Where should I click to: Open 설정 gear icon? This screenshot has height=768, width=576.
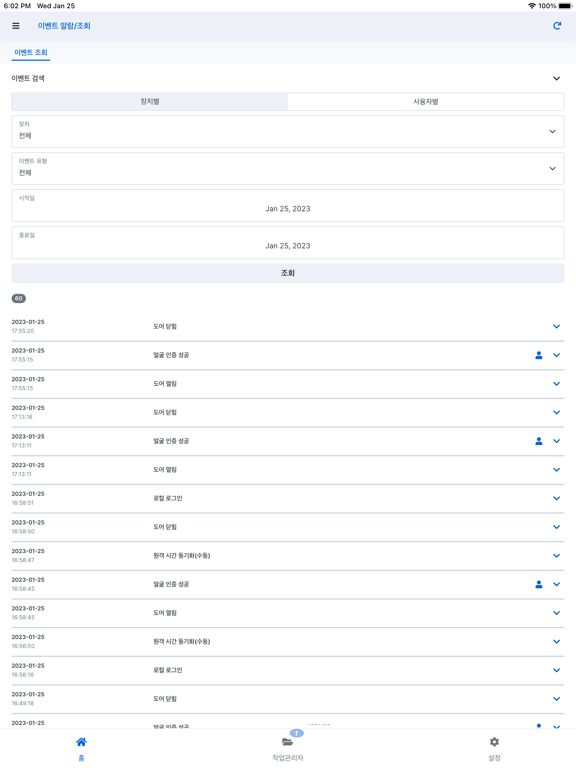494,742
